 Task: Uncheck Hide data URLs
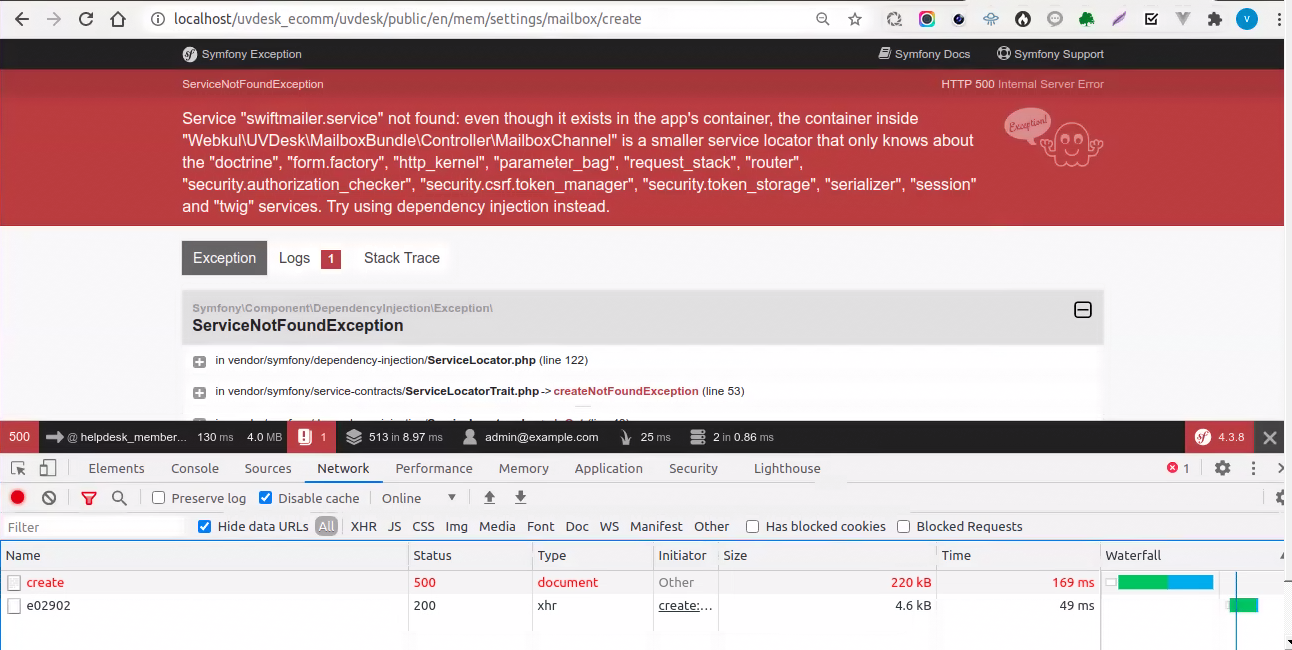pos(205,527)
